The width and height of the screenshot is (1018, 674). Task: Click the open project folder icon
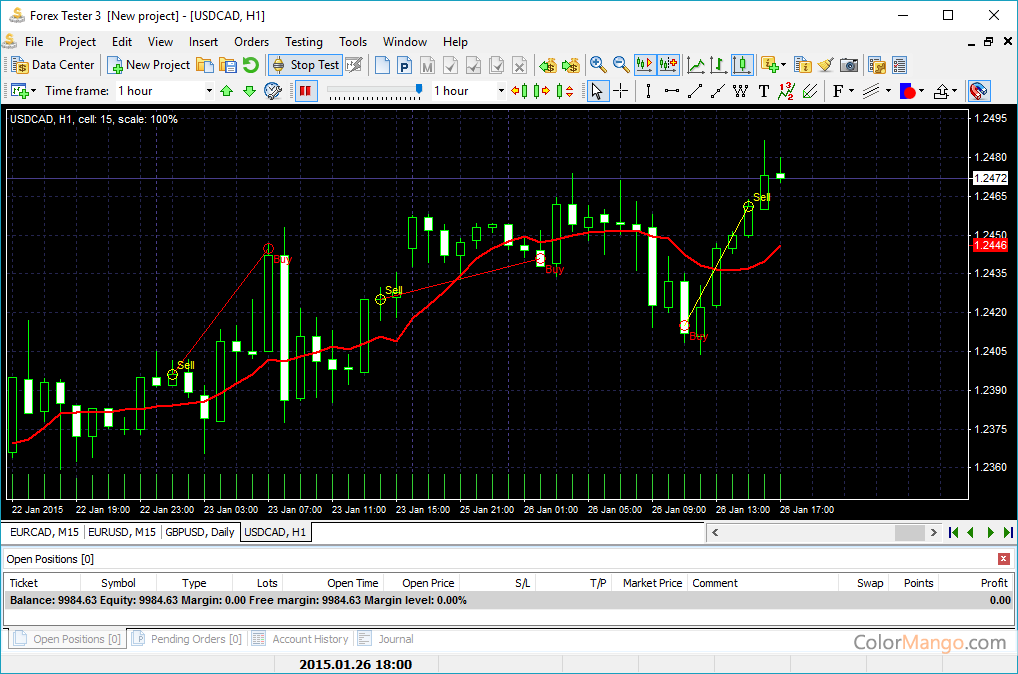[205, 65]
